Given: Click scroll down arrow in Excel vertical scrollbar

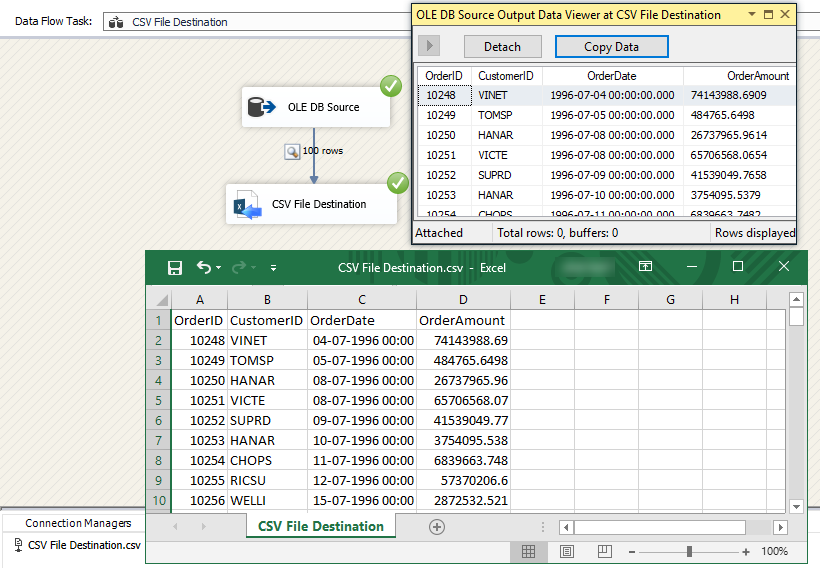Looking at the screenshot, I should 796,506.
